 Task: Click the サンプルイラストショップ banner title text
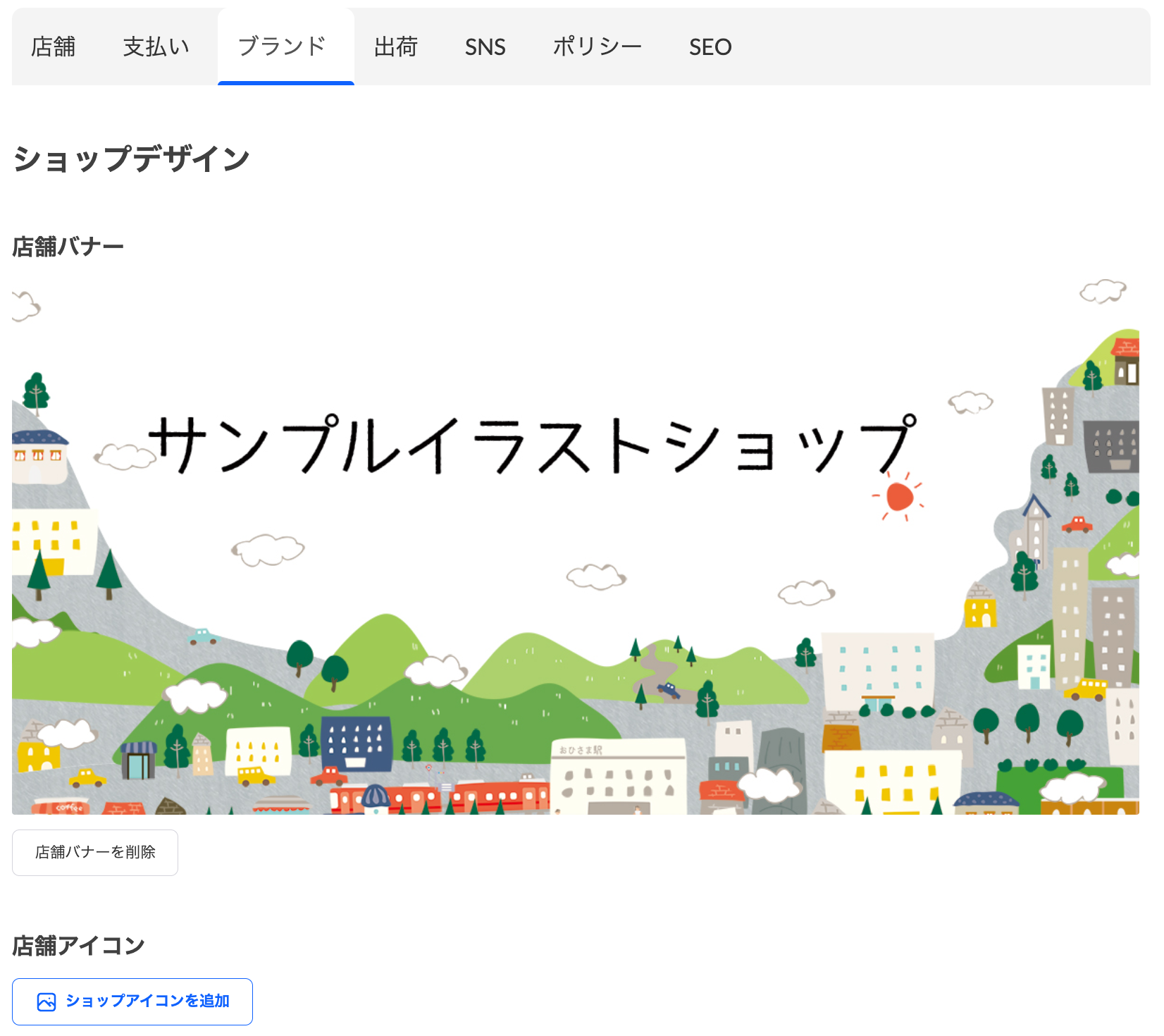pos(532,444)
